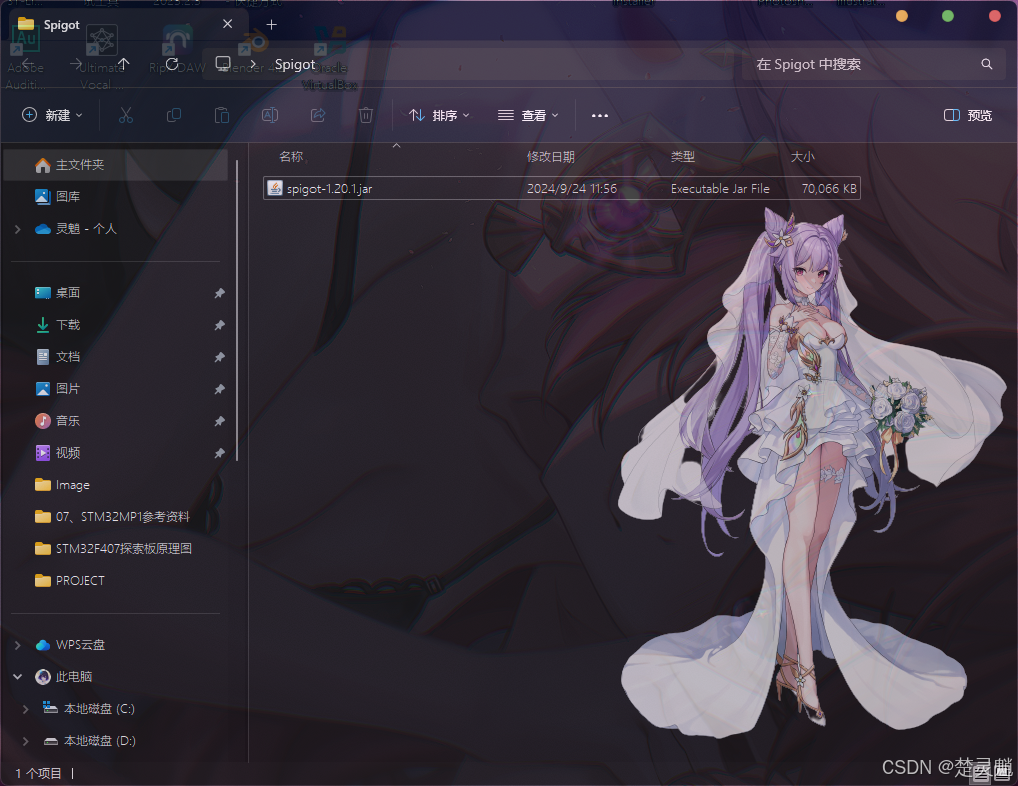Image resolution: width=1018 pixels, height=786 pixels.
Task: Sort by Name (名称) column header
Action: 291,156
